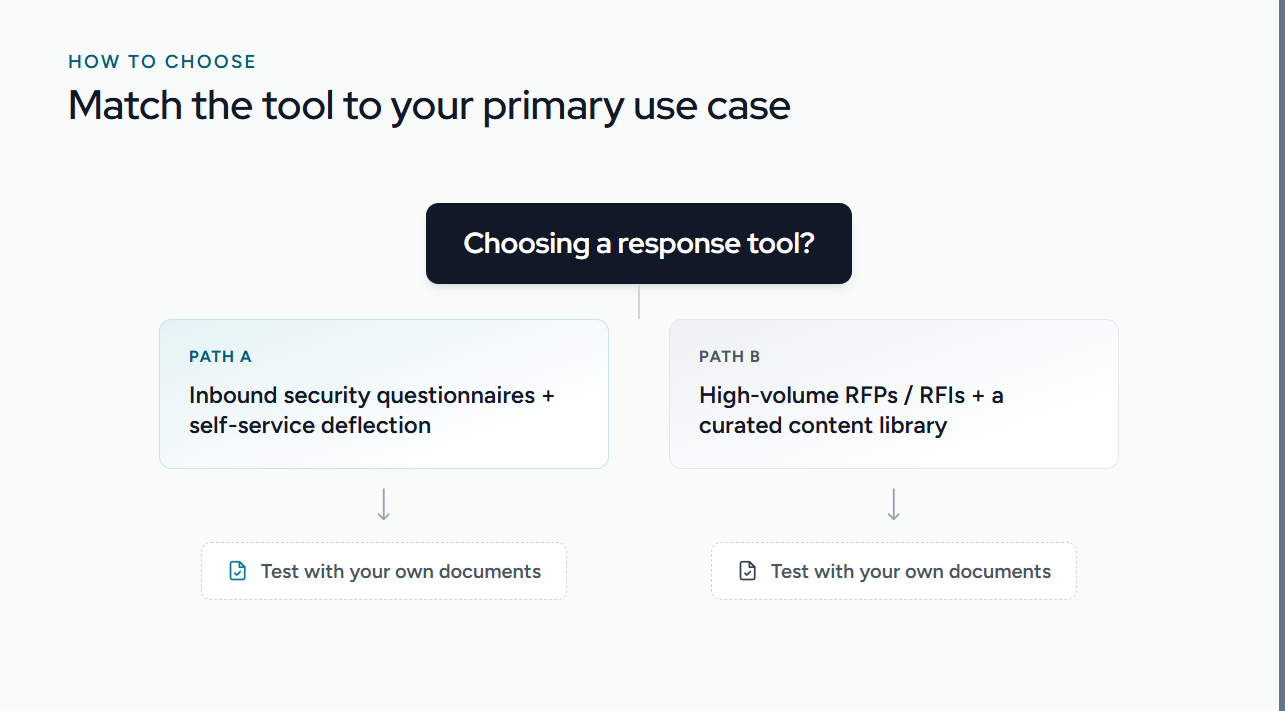
Task: Select "High-volume RFPs / RFIs + a" text
Action: click(851, 395)
